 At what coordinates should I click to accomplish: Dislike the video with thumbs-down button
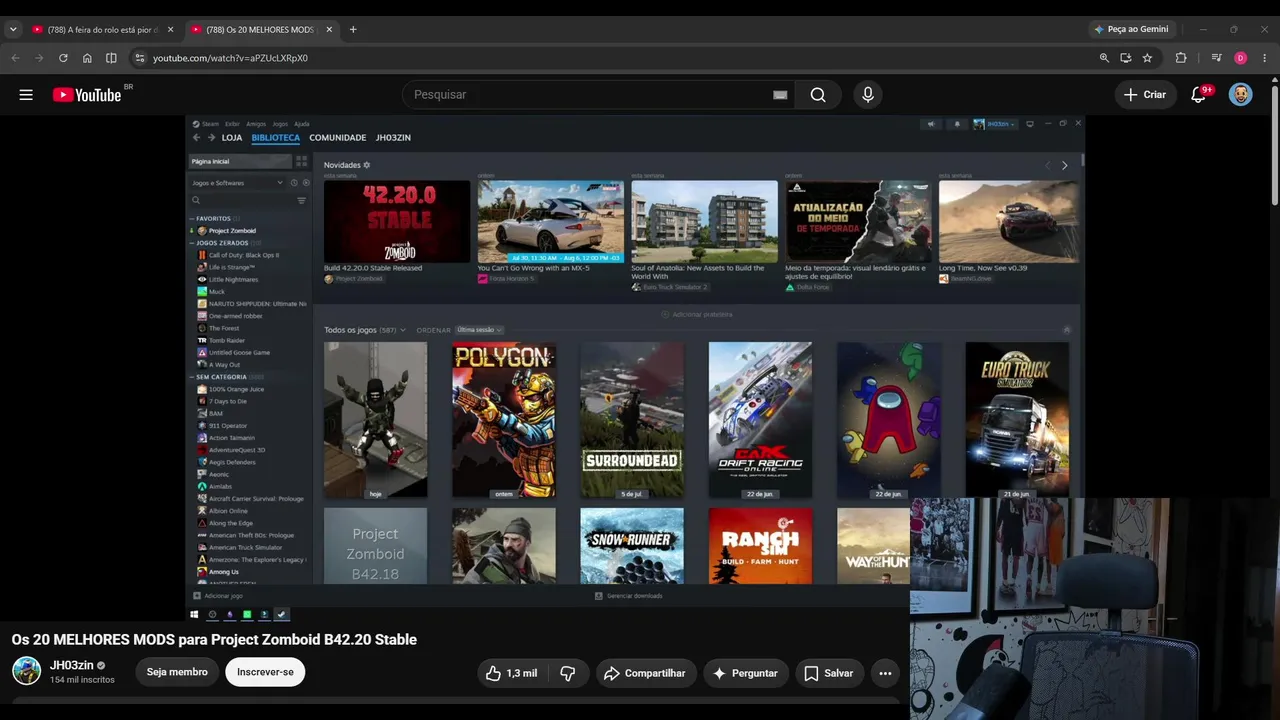(x=568, y=673)
